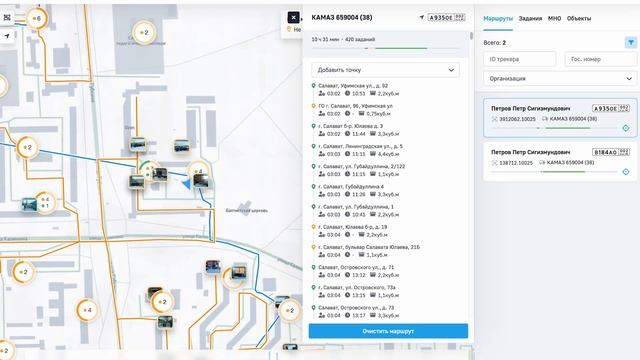Screen dimensions: 640x360
Task: Click progress bar on А935ОЕ route card
Action: coord(554,128)
